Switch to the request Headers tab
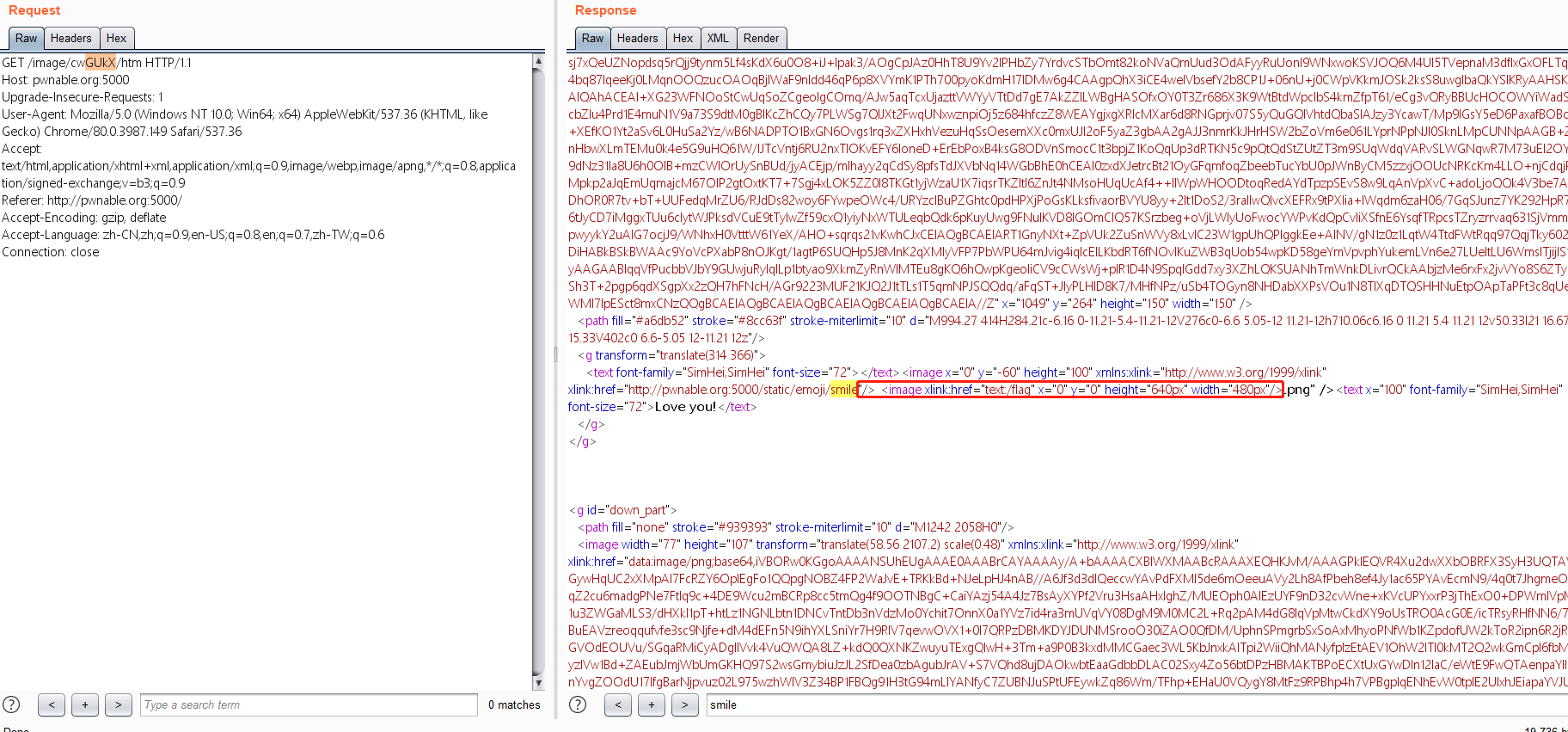 click(70, 38)
